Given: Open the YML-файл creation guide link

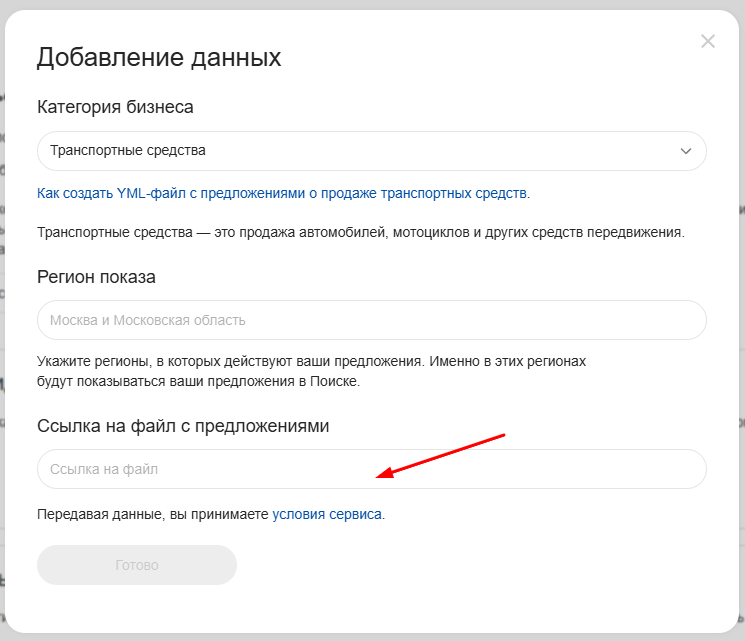Looking at the screenshot, I should [283, 193].
